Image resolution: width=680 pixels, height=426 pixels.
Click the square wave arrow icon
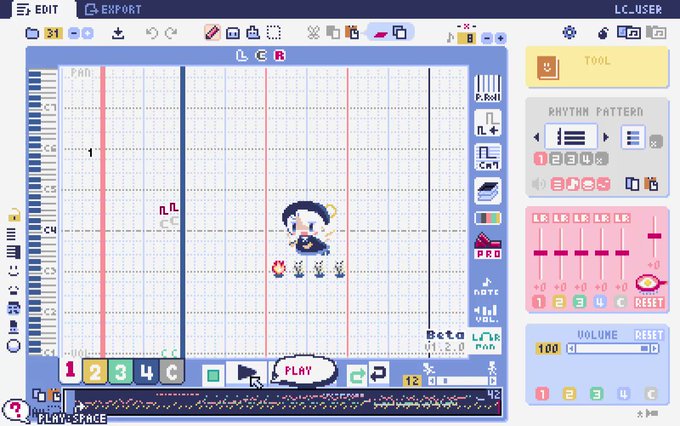(487, 123)
